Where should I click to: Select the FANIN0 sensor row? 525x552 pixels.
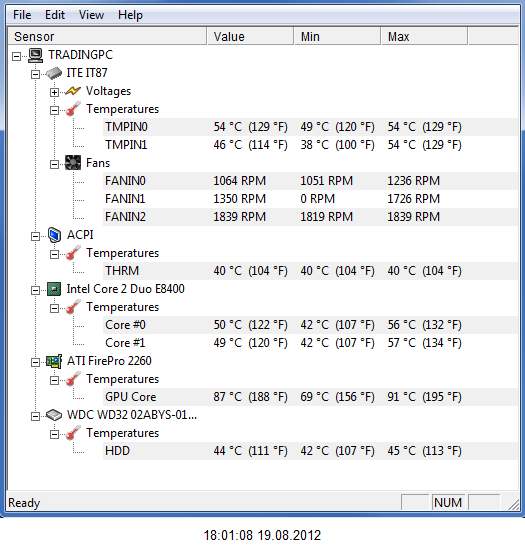(311, 181)
